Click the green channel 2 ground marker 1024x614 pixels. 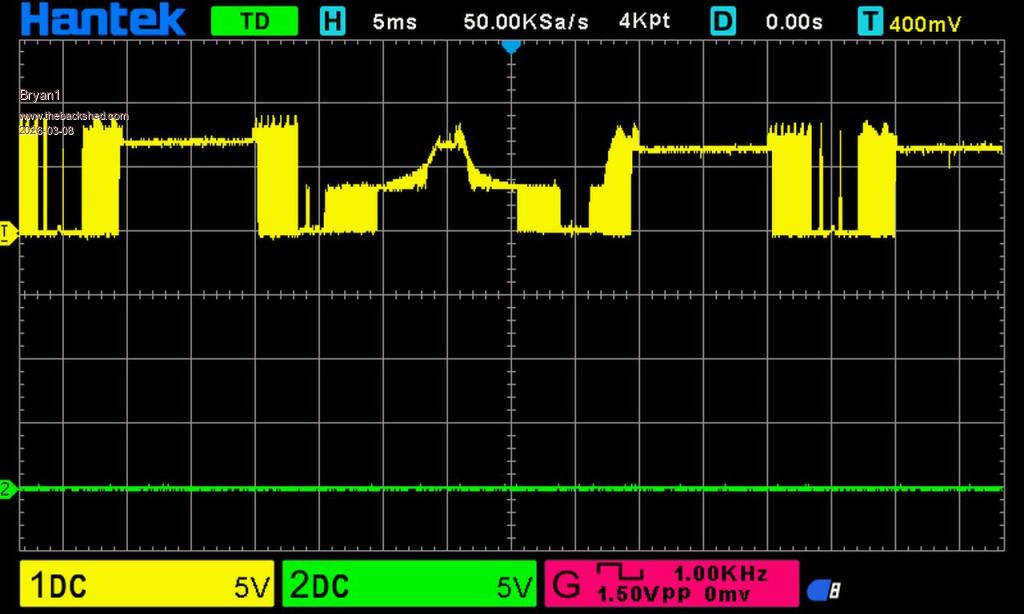tap(7, 489)
